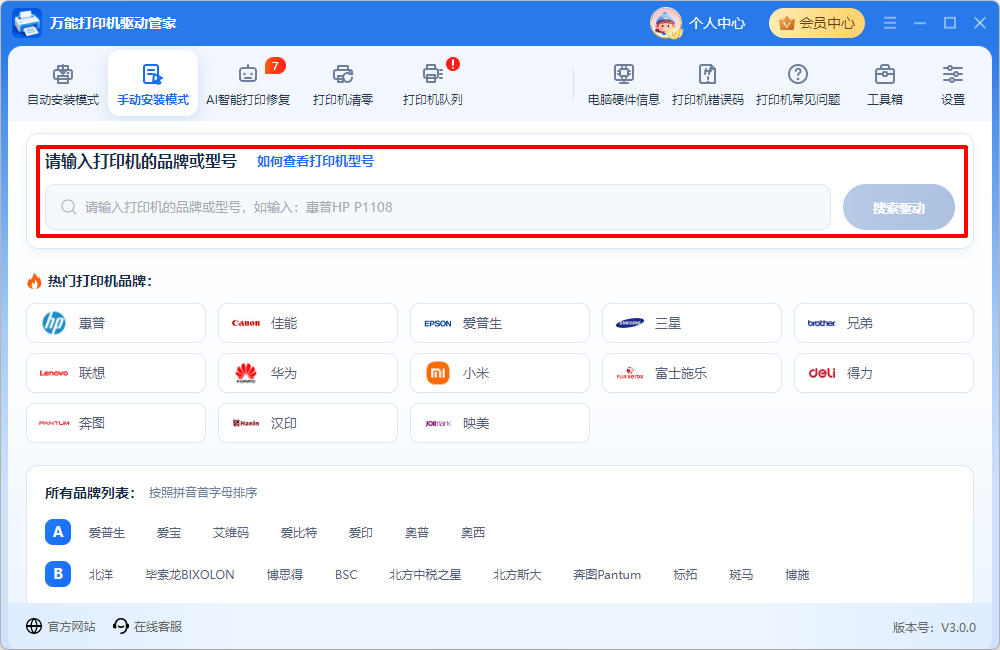Screen dimensions: 1000x650
Task: Choose 北洋 in brand list
Action: (x=101, y=575)
